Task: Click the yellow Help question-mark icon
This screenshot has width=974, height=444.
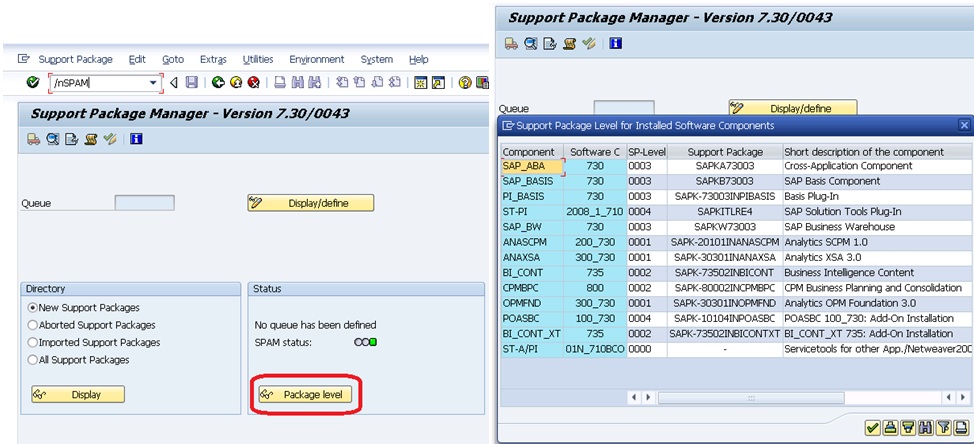Action: (x=465, y=82)
